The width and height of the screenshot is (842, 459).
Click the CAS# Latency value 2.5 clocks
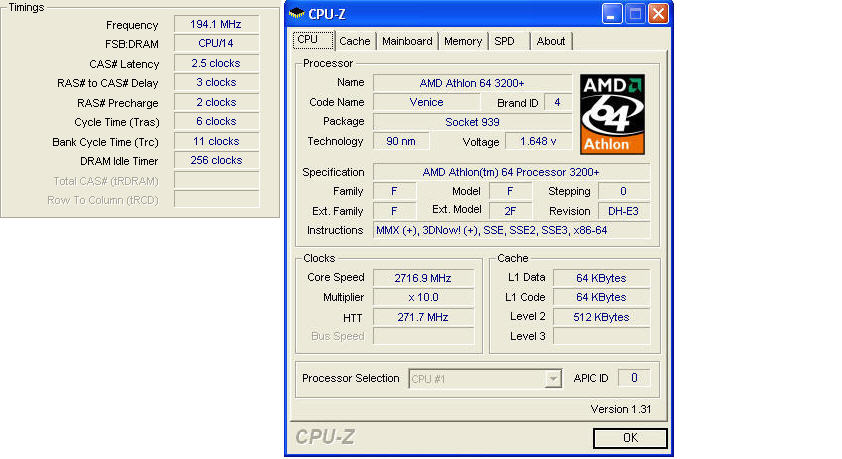(x=216, y=63)
